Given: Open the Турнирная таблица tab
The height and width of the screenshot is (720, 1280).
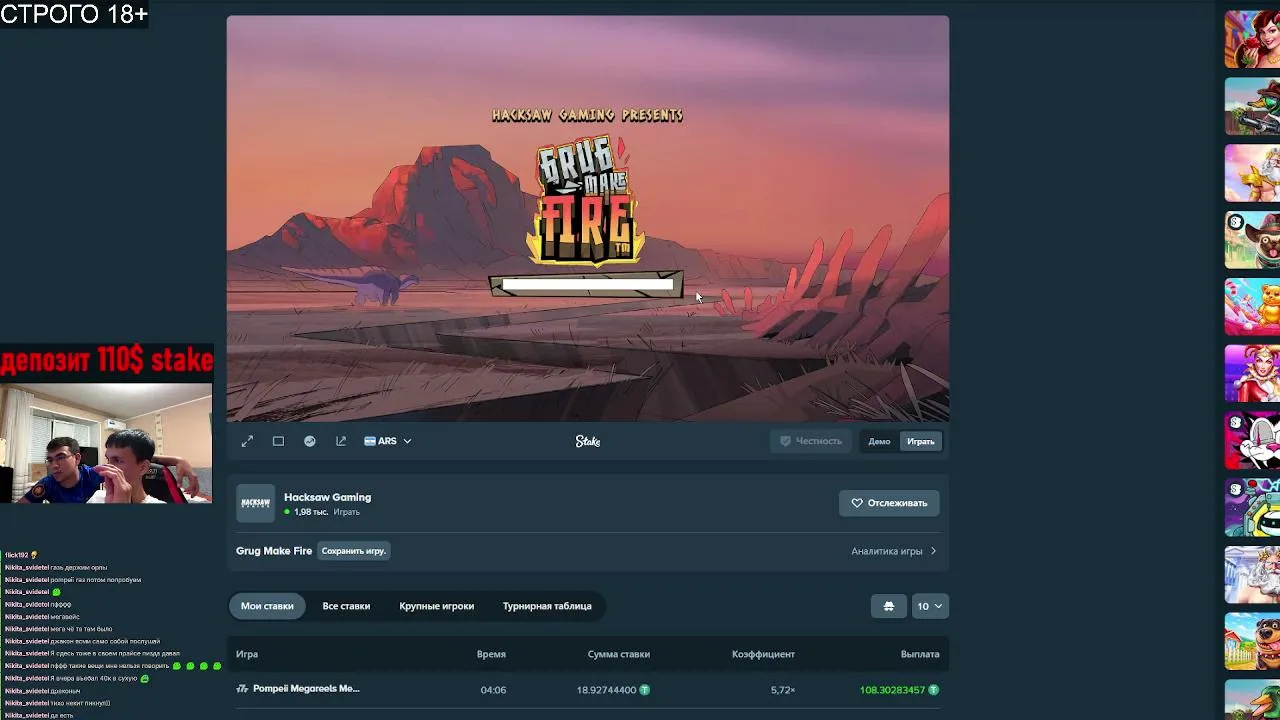Looking at the screenshot, I should (x=547, y=606).
